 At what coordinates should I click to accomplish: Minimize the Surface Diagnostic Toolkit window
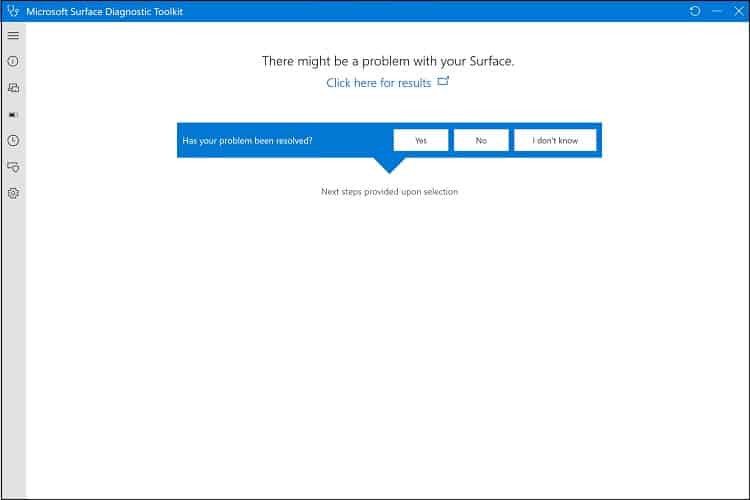717,11
